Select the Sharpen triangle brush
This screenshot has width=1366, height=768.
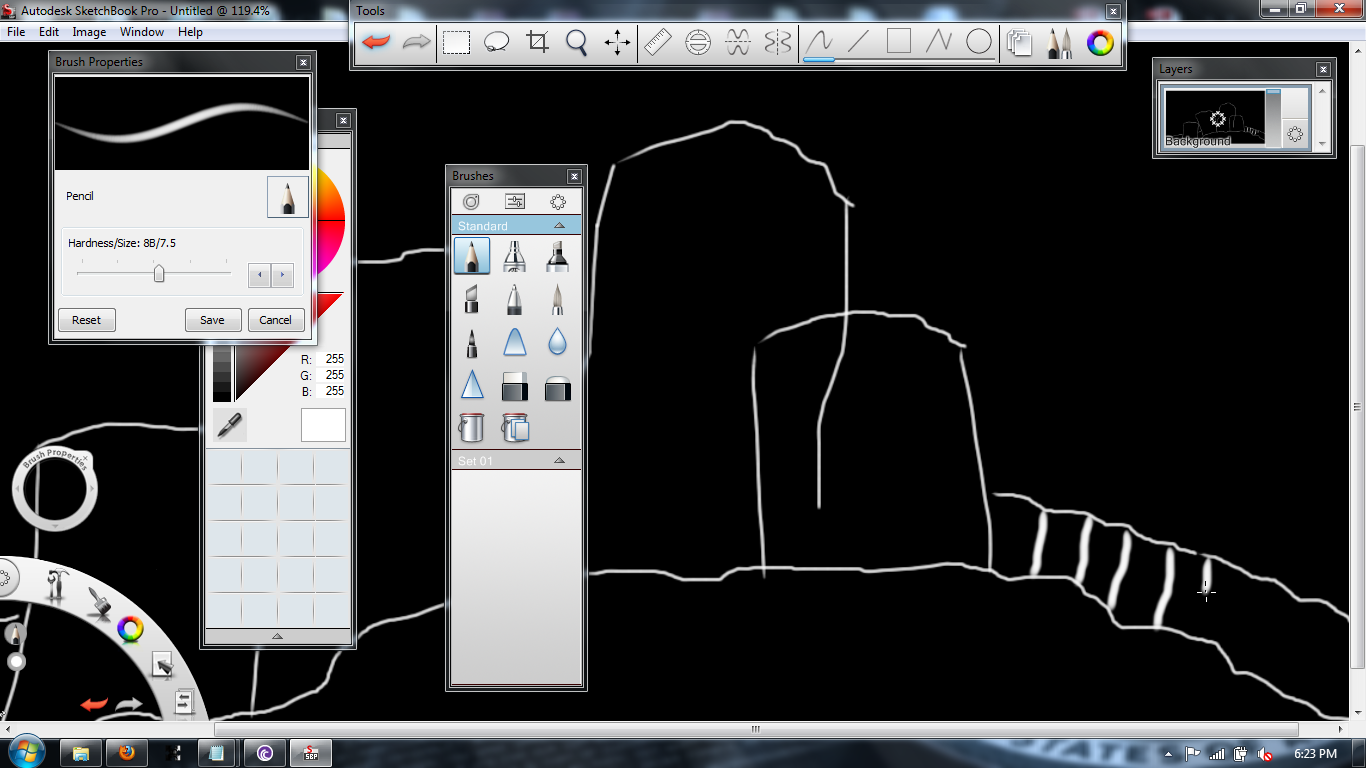click(x=472, y=385)
